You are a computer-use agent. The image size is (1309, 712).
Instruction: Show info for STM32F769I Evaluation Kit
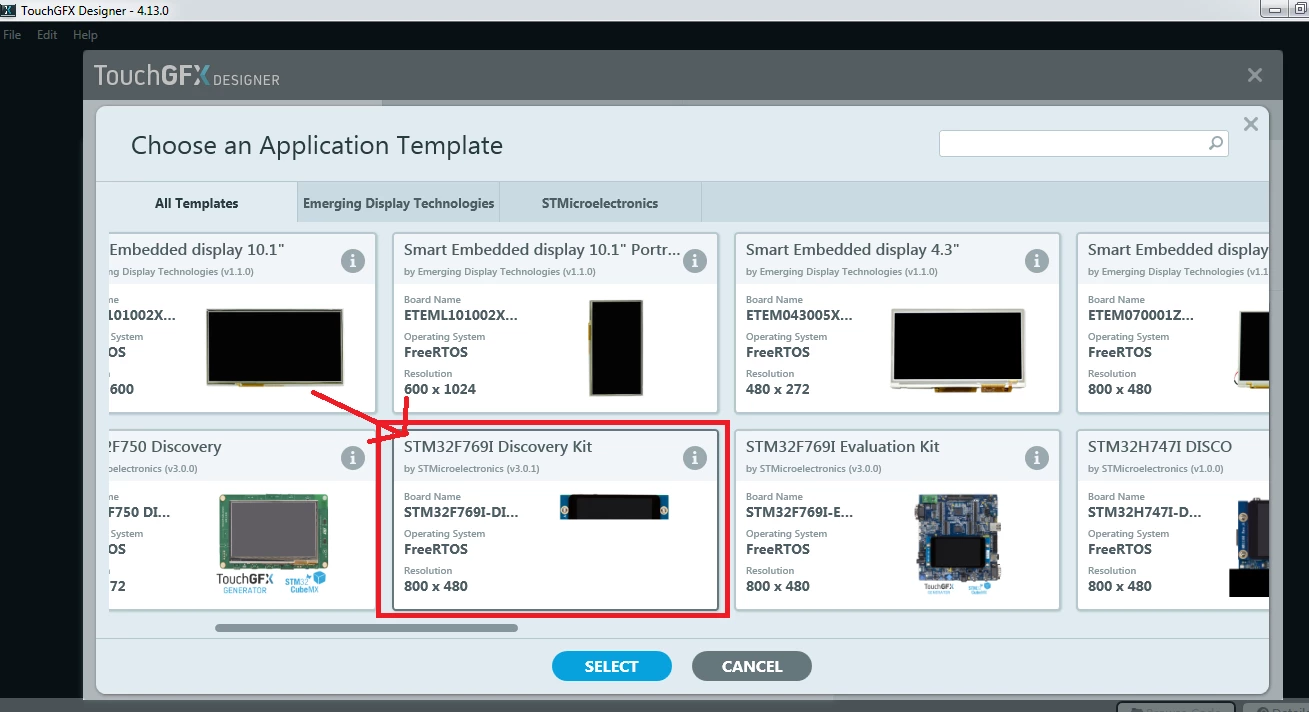click(1036, 458)
